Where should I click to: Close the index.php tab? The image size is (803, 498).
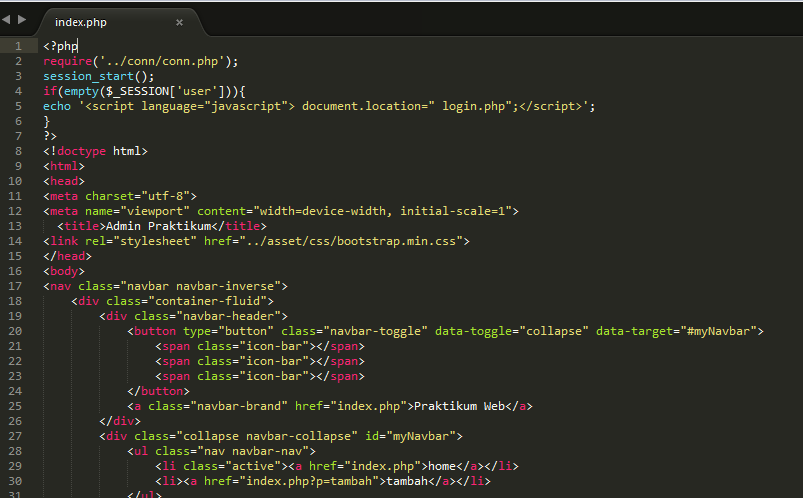pos(179,23)
